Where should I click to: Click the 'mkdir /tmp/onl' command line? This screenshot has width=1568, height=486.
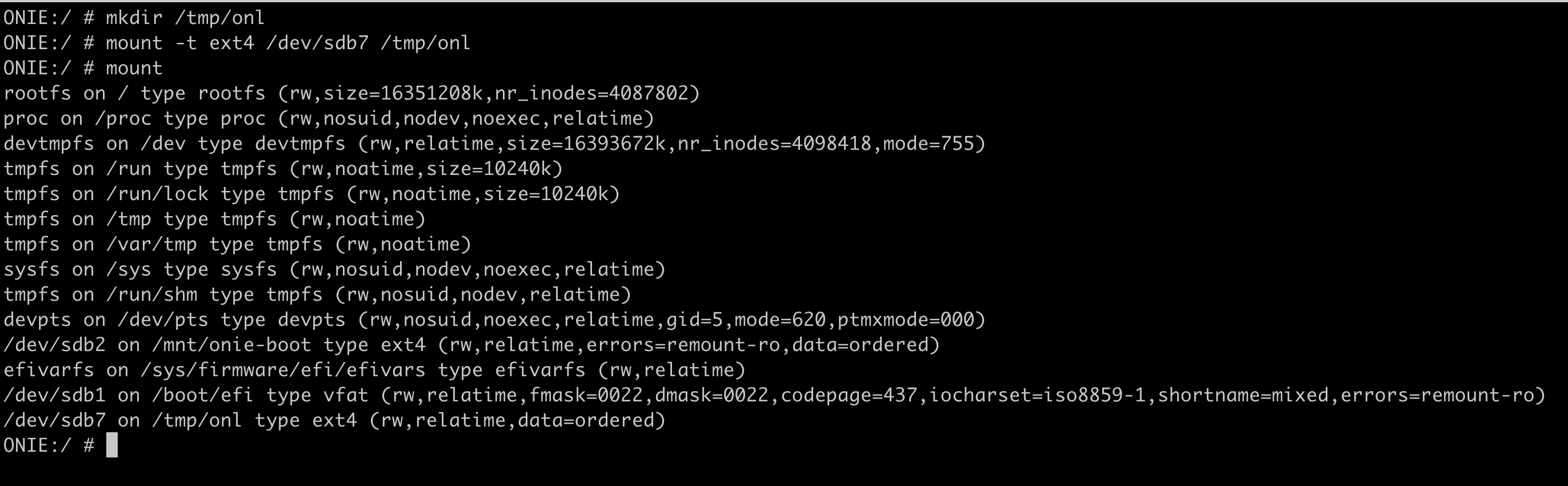(x=134, y=18)
